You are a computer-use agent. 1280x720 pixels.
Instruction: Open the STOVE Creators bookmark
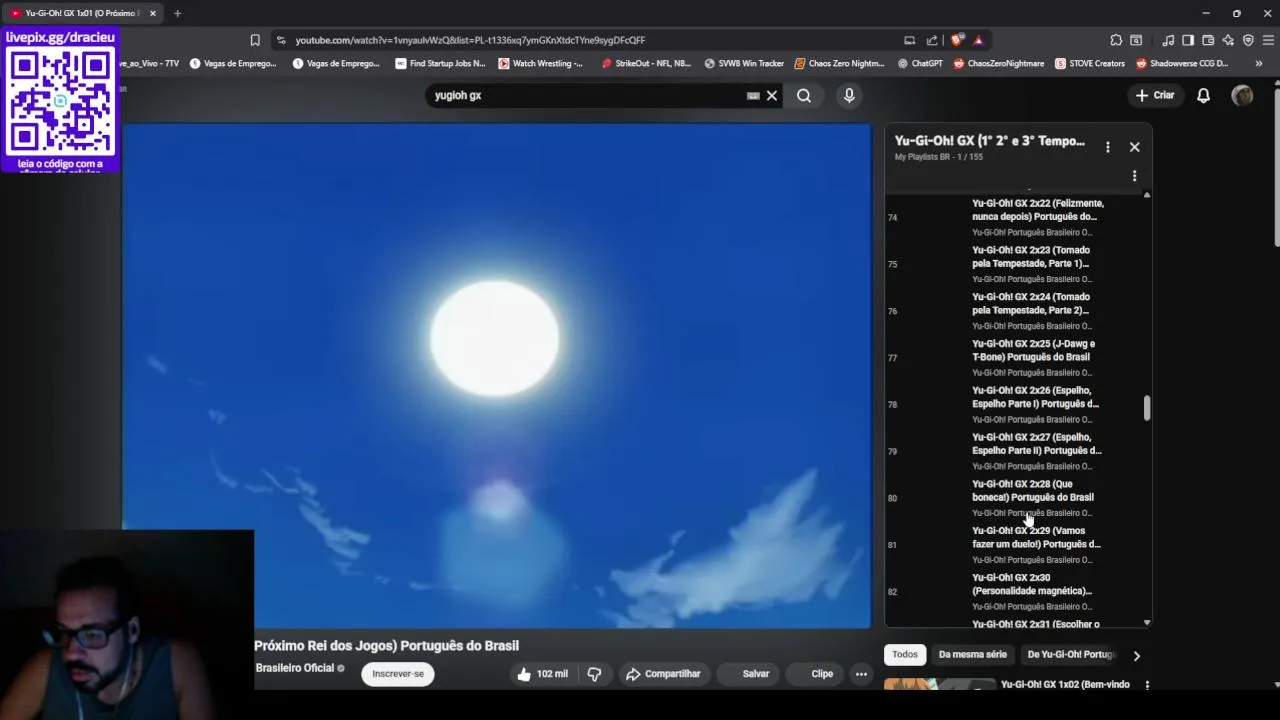tap(1089, 63)
